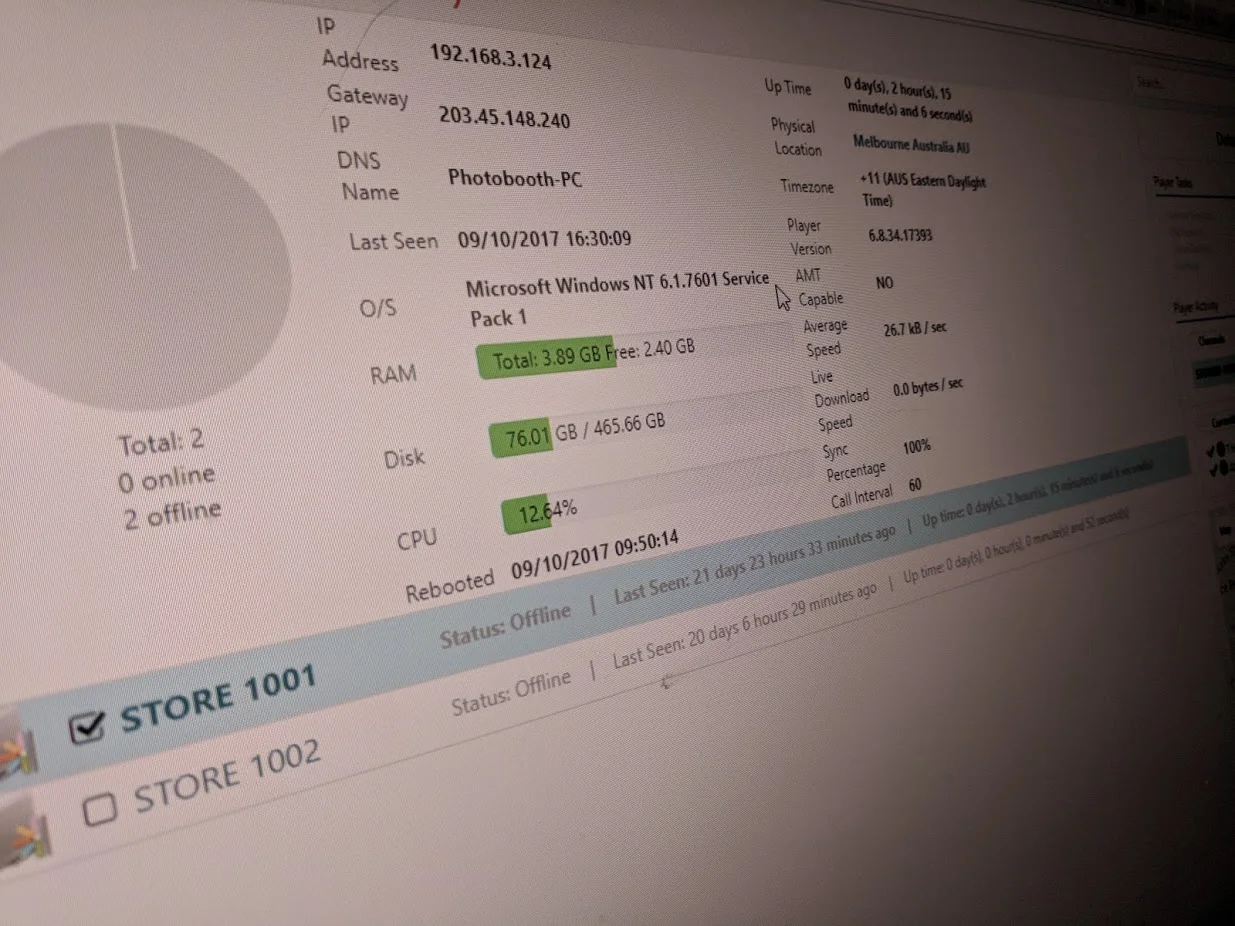Click the Call Interval value 60
This screenshot has height=926, width=1235.
pyautogui.click(x=915, y=485)
